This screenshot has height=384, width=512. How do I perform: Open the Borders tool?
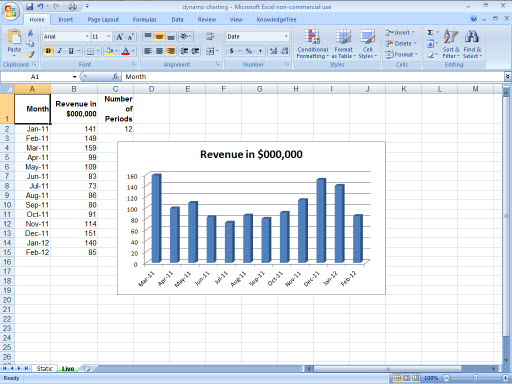tap(90, 51)
